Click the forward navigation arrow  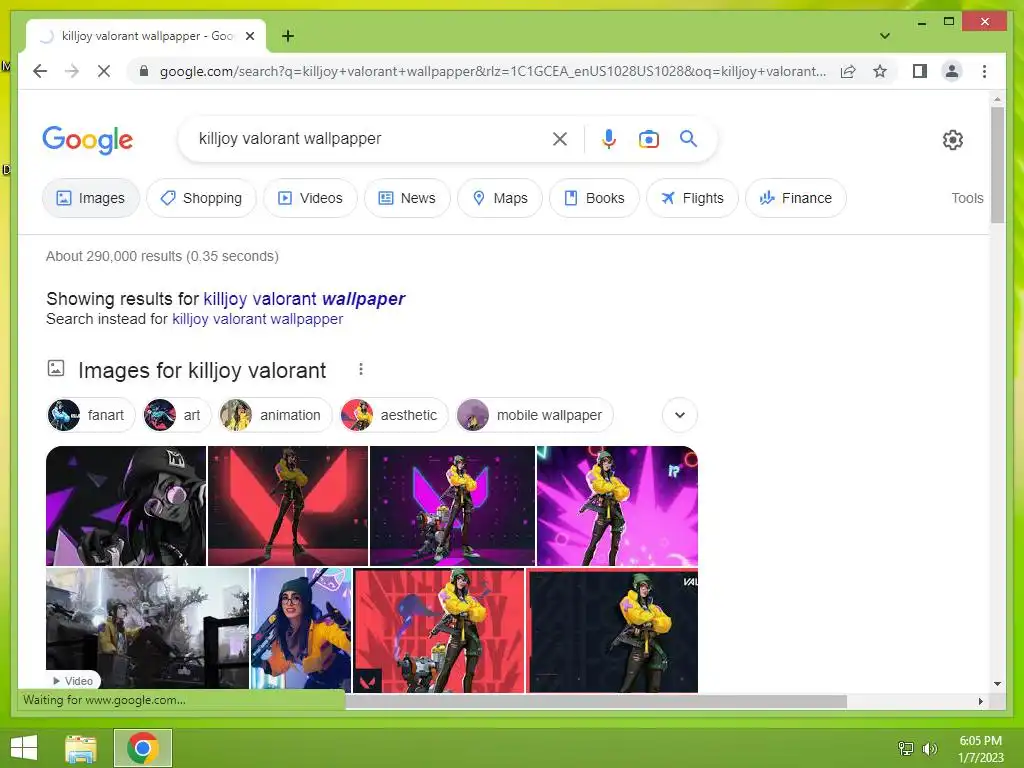coord(72,71)
